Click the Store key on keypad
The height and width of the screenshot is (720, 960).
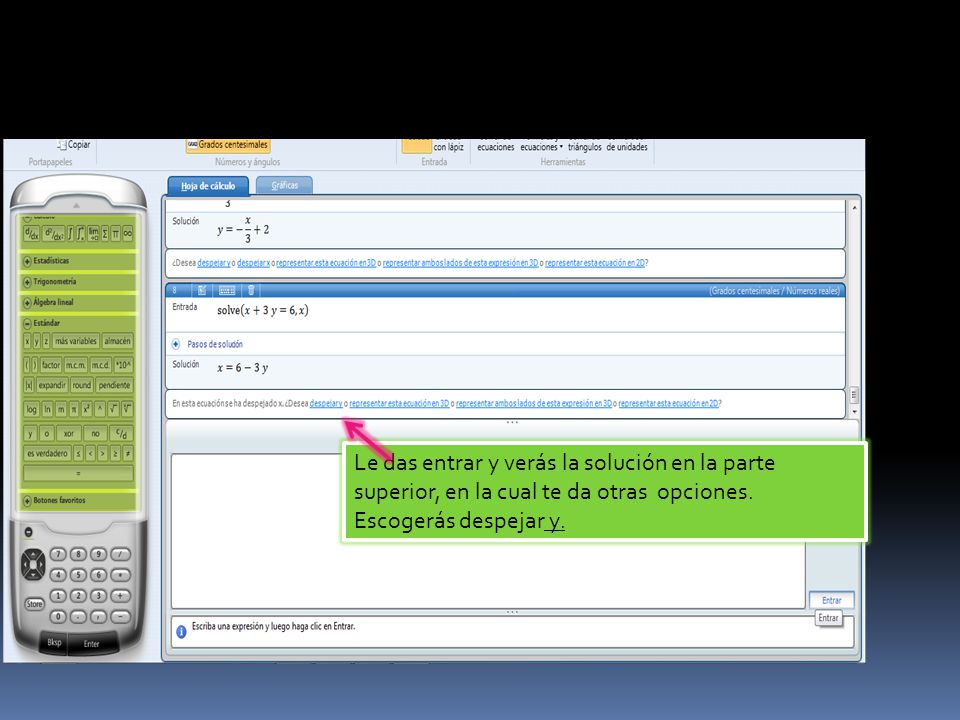point(34,604)
